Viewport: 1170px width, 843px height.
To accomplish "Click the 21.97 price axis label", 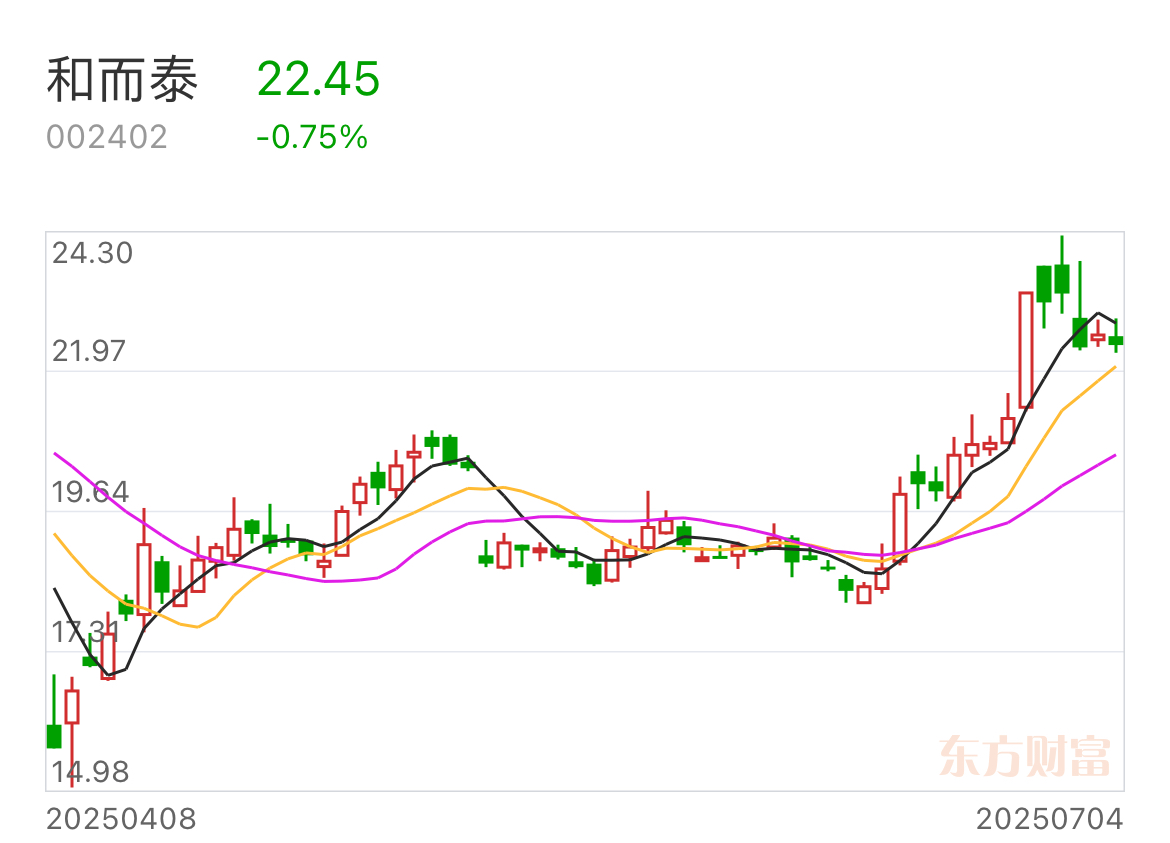I will pyautogui.click(x=89, y=351).
